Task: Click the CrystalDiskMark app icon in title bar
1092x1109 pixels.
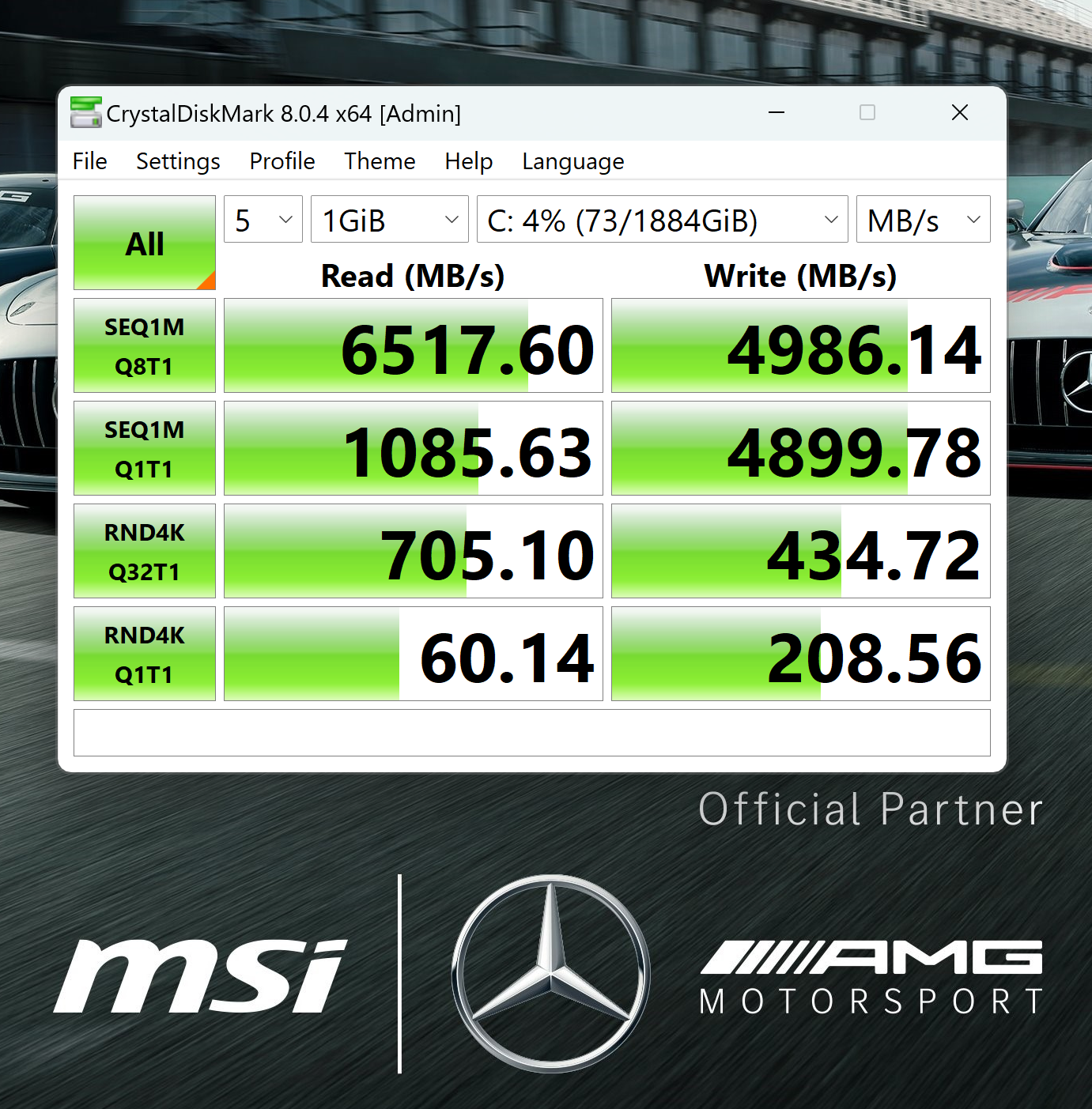Action: (x=86, y=113)
